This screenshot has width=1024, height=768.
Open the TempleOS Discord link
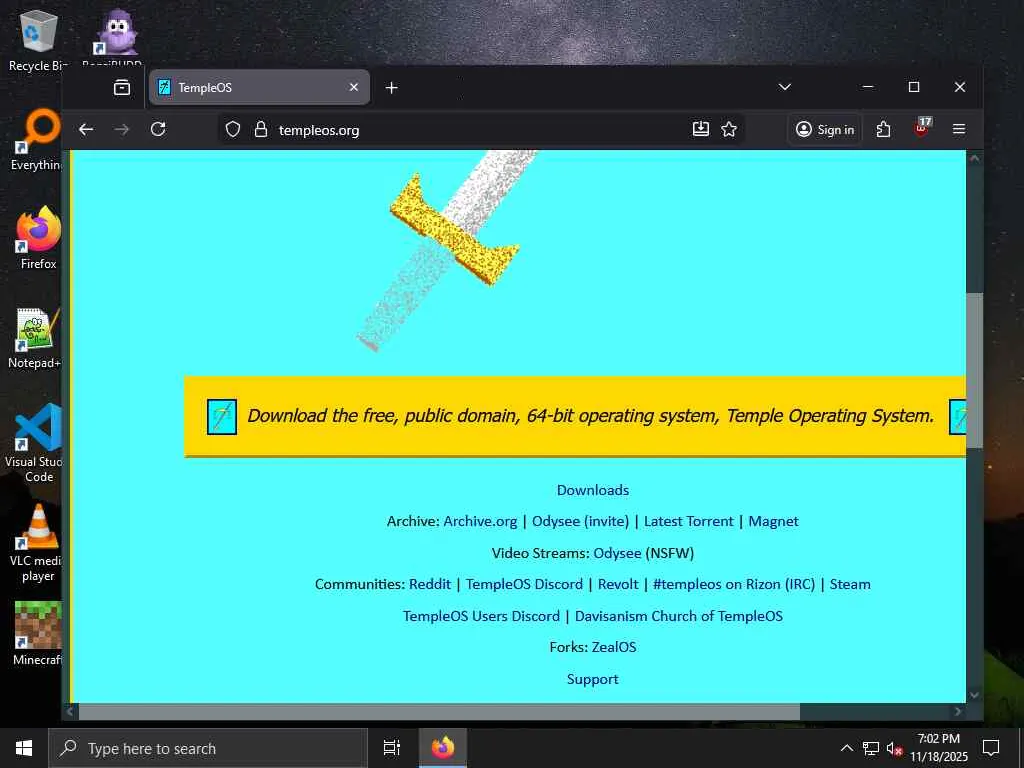click(524, 584)
